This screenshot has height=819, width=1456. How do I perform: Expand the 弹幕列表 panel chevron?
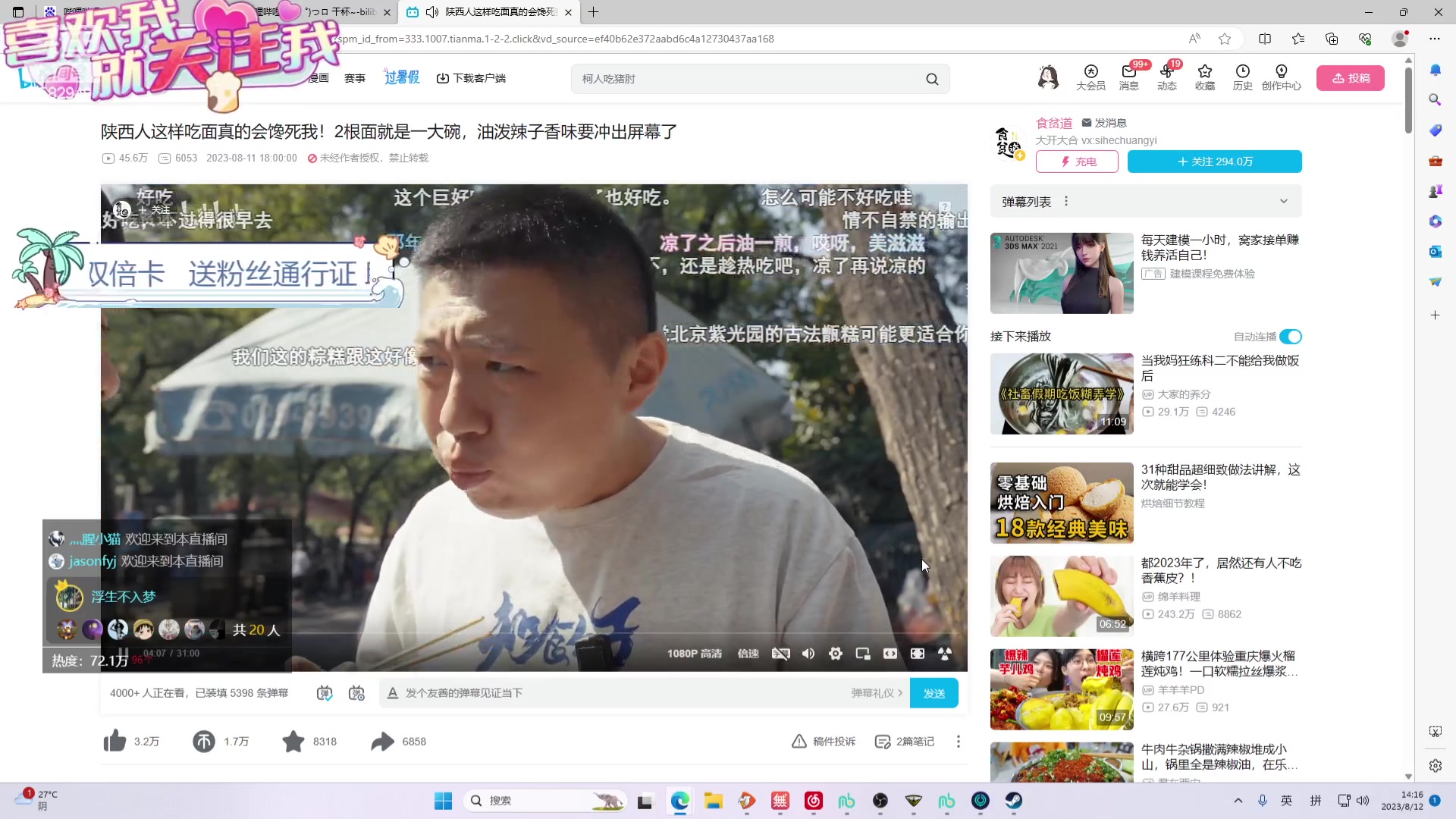click(1284, 202)
